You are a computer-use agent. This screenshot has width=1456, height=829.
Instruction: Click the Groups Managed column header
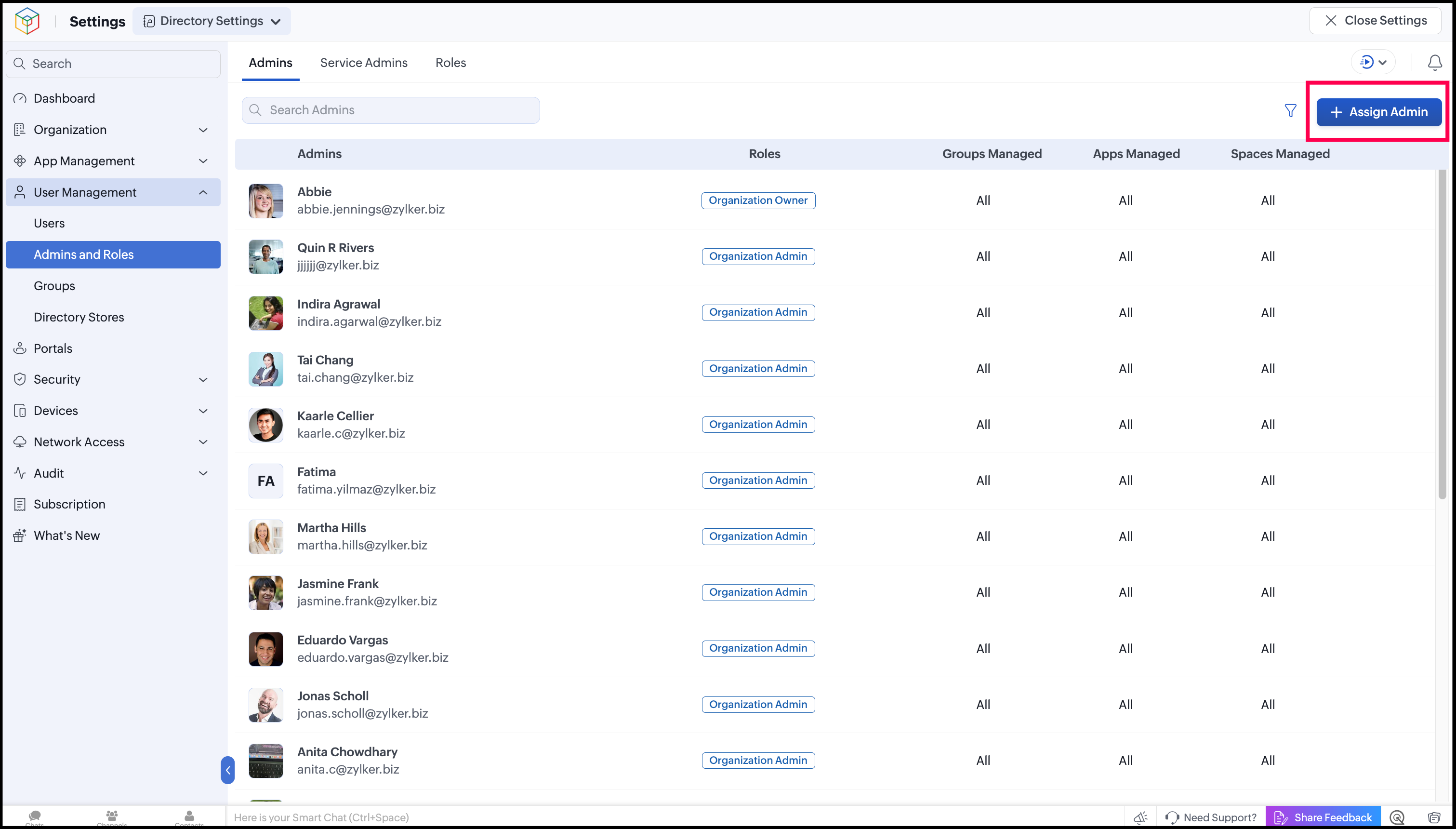pyautogui.click(x=992, y=154)
